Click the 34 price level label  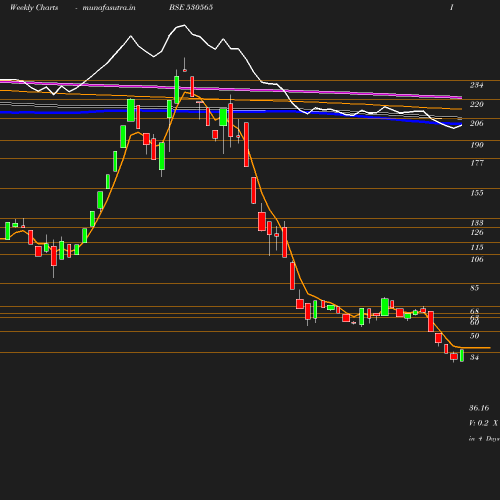click(474, 357)
